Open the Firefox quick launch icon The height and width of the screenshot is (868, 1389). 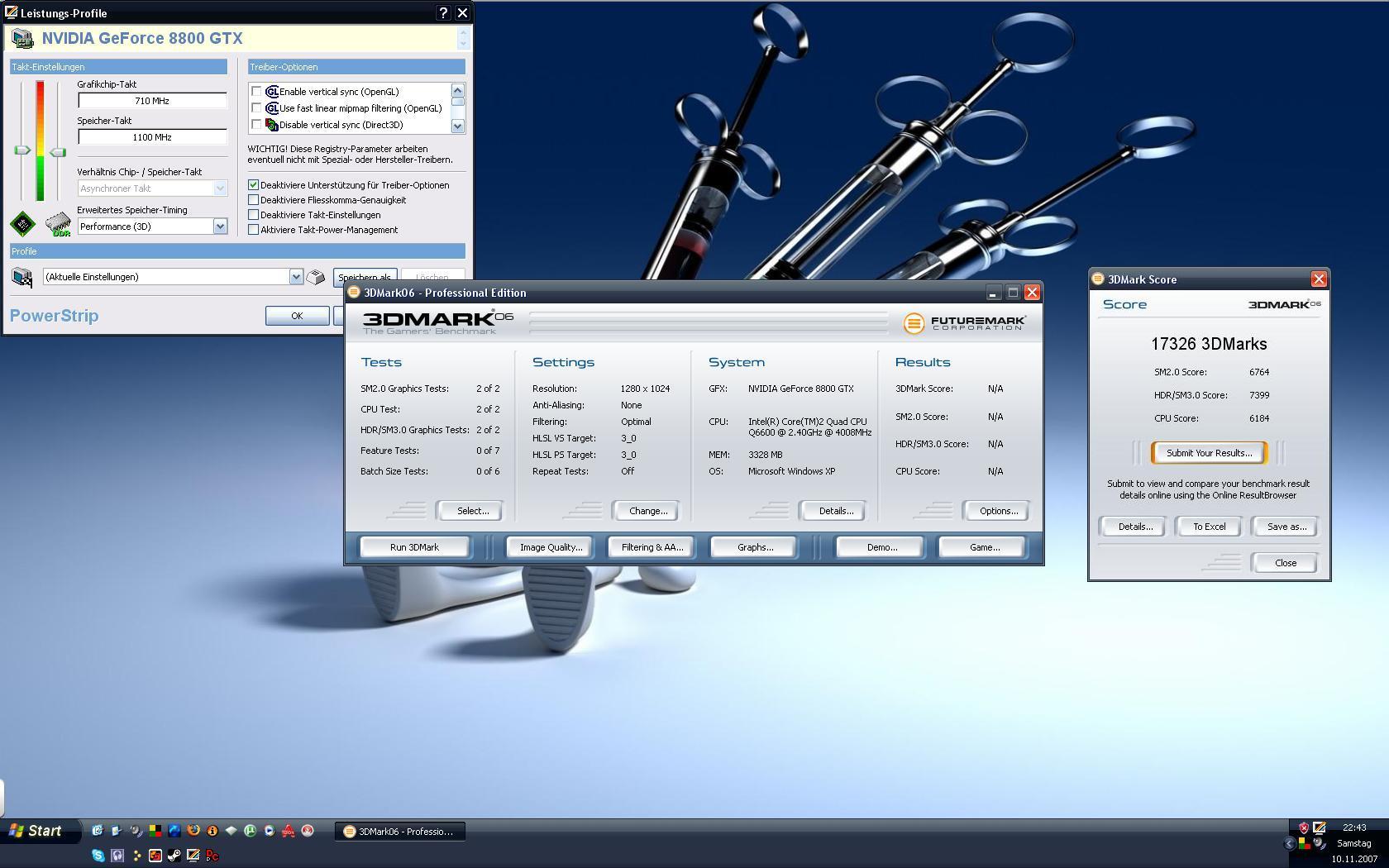pos(193,830)
